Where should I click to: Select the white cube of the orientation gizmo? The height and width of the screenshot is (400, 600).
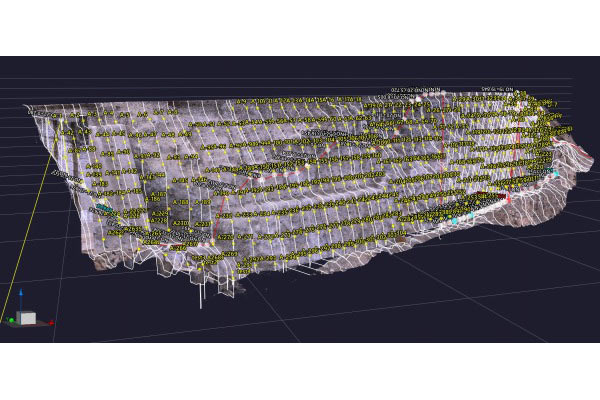[x=28, y=318]
